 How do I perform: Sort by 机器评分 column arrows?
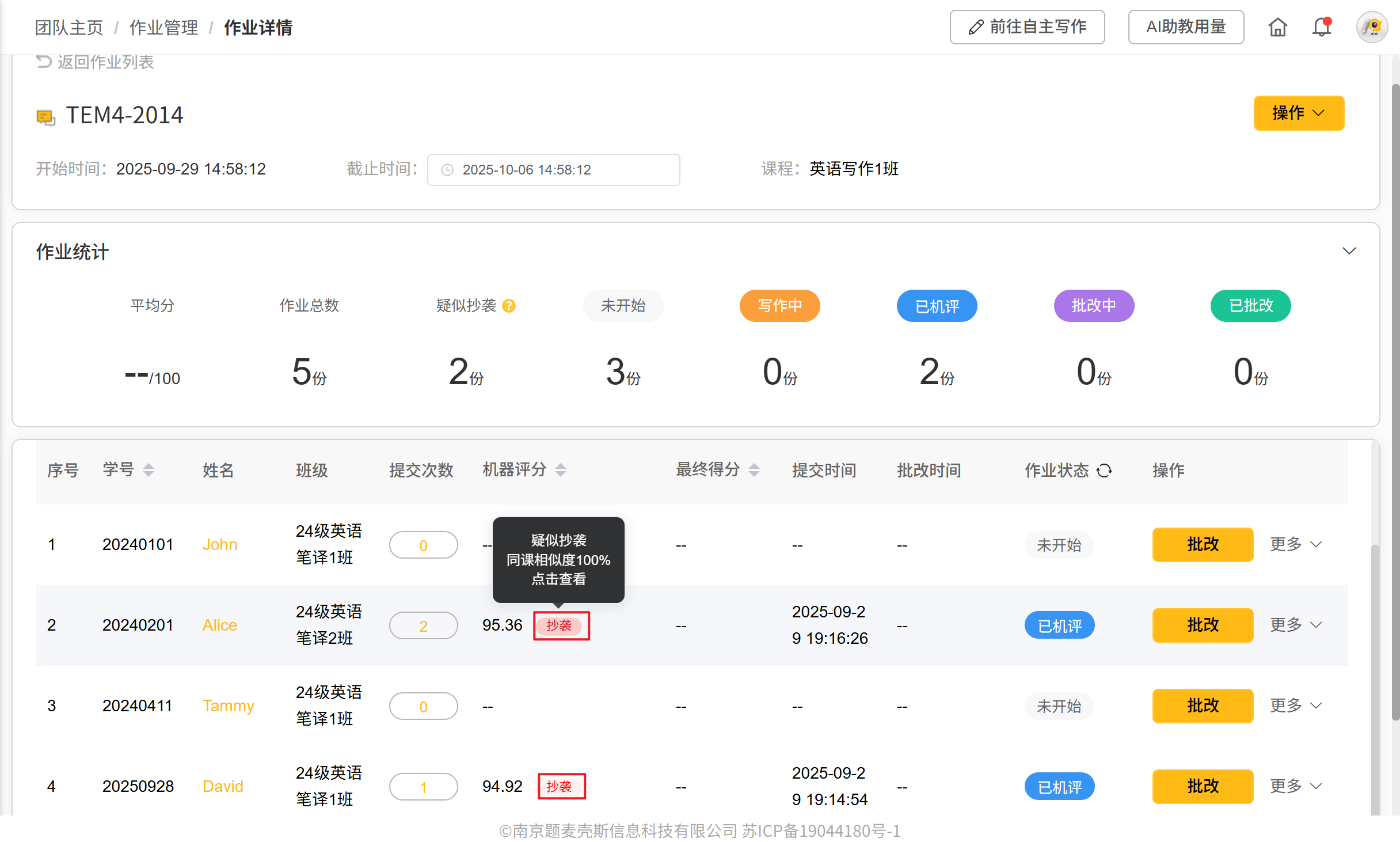(561, 470)
